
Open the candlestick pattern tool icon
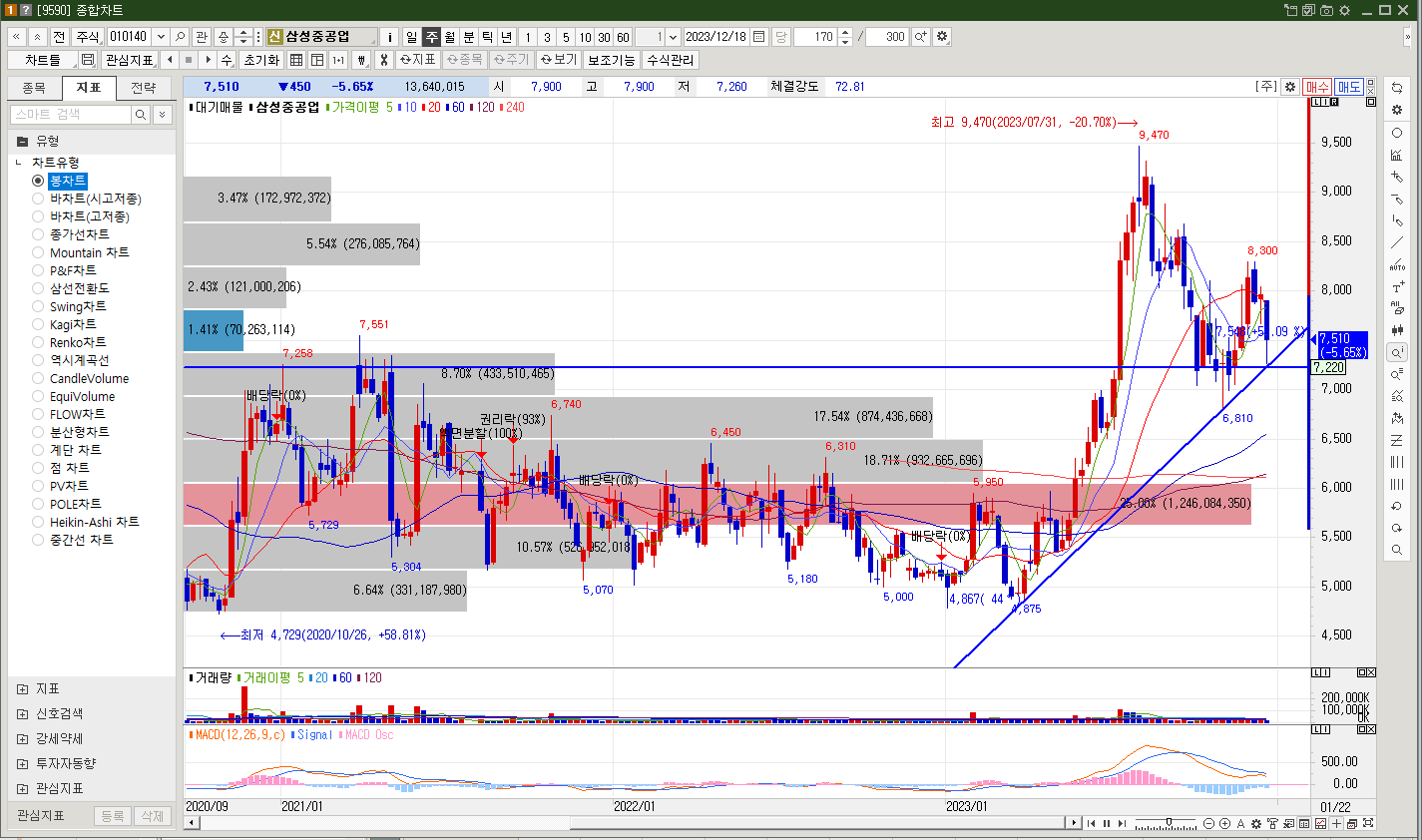[x=1397, y=330]
